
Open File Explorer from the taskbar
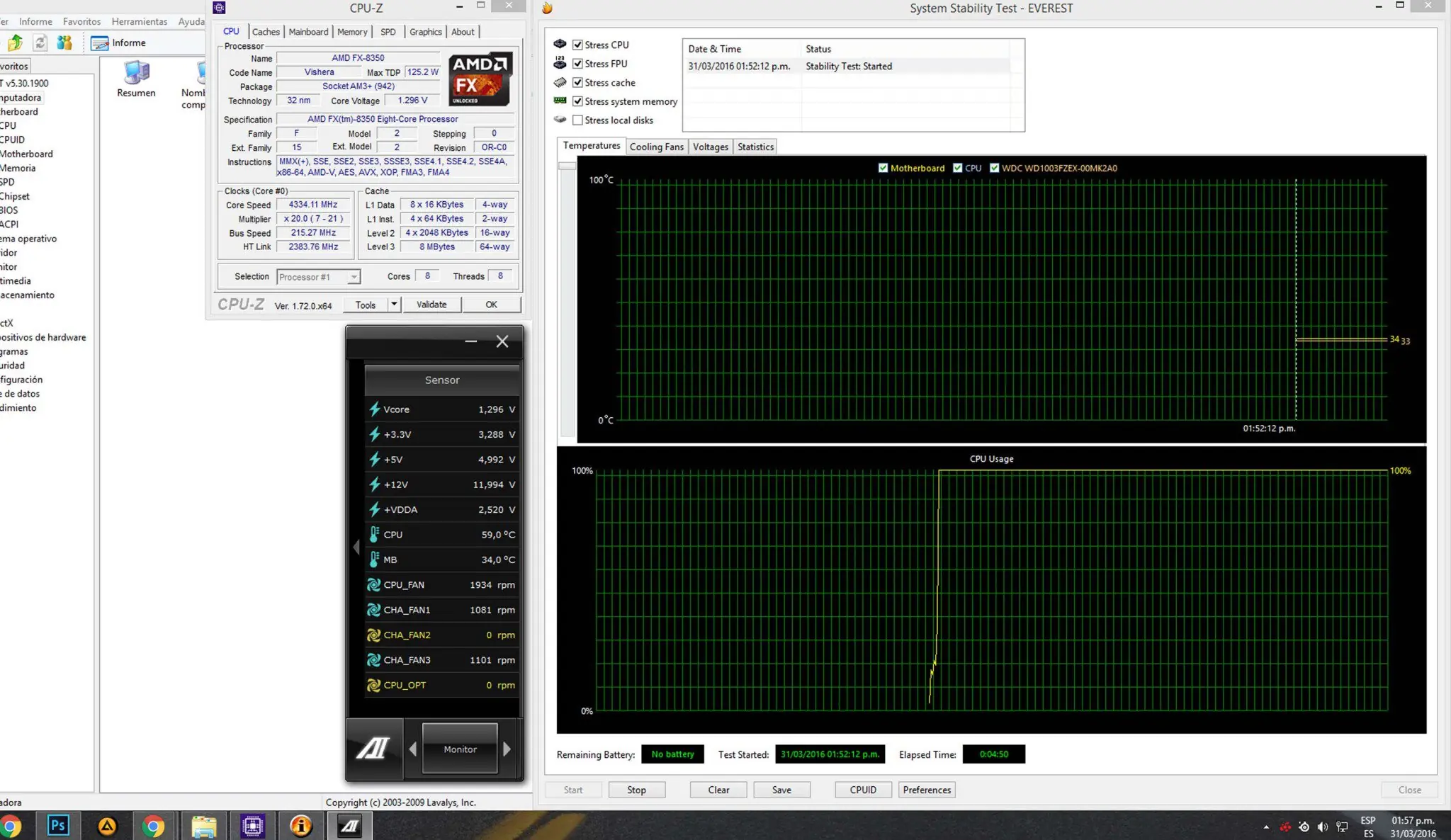click(x=204, y=826)
